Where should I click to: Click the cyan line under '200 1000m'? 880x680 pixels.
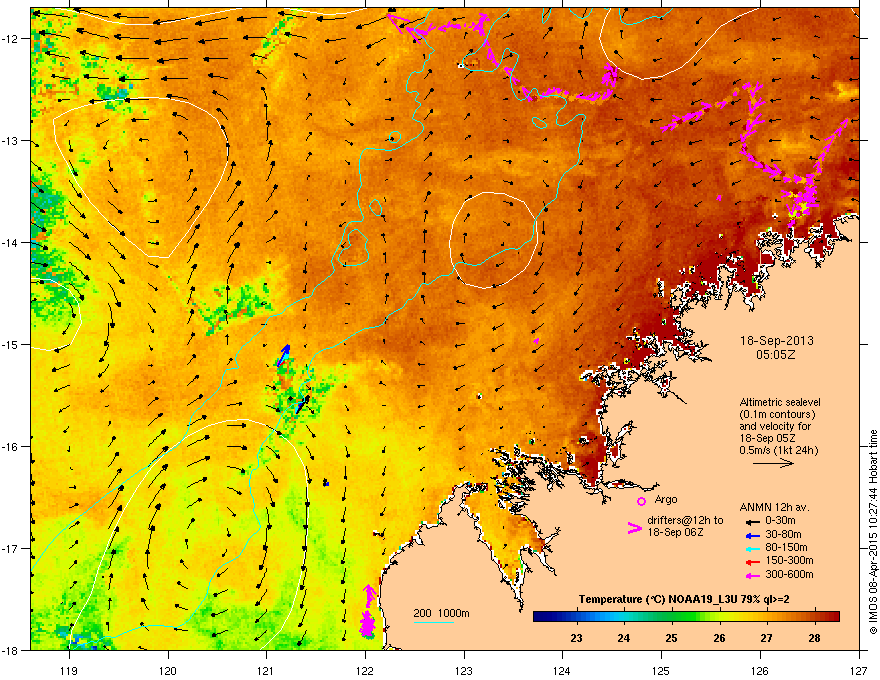click(x=433, y=622)
